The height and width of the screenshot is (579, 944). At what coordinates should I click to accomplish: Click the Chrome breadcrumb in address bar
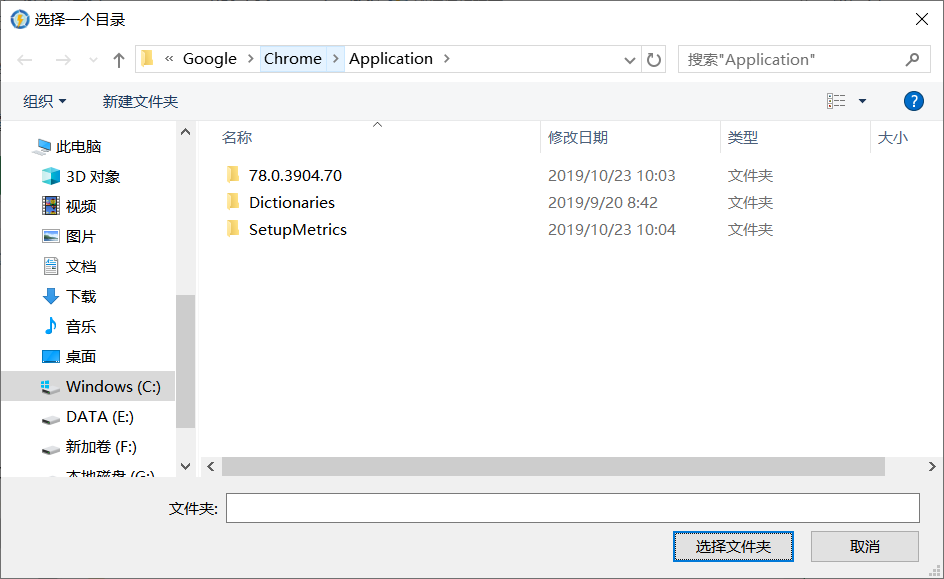pos(292,59)
